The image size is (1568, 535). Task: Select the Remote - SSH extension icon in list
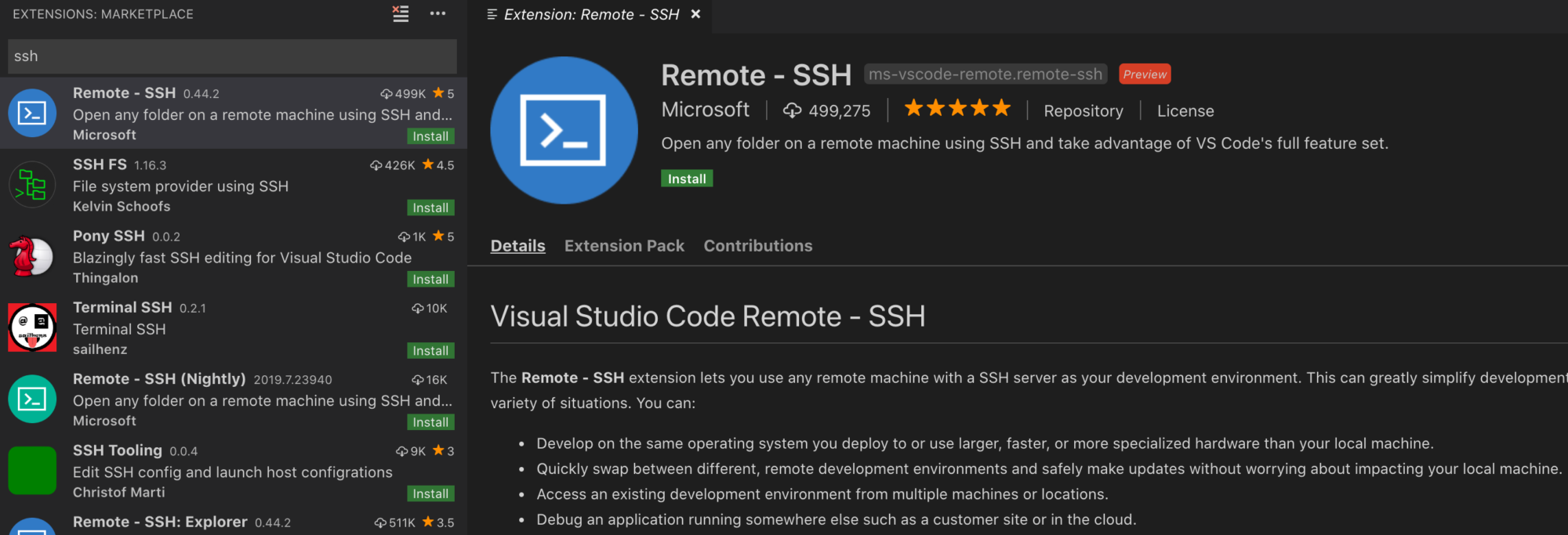32,114
